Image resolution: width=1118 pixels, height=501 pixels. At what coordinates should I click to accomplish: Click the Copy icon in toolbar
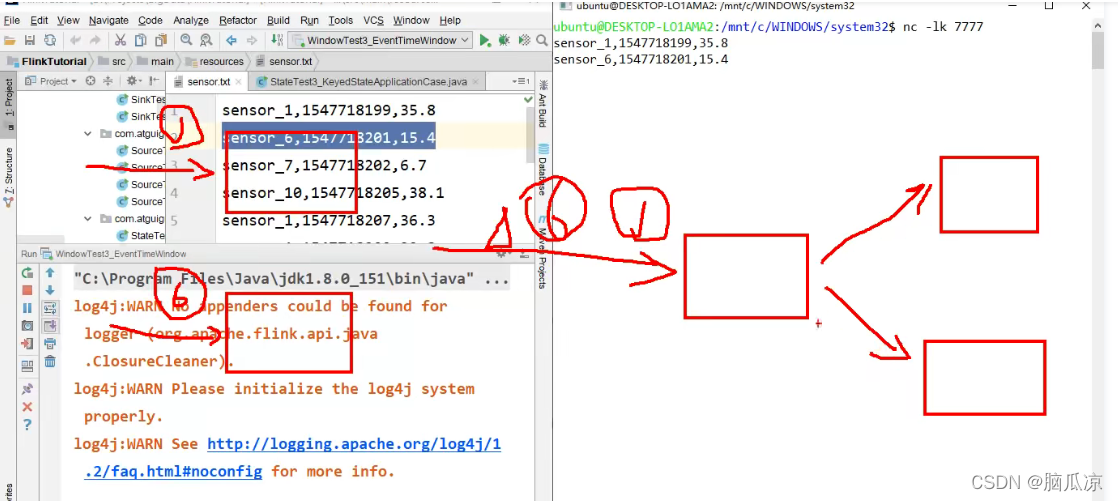140,41
